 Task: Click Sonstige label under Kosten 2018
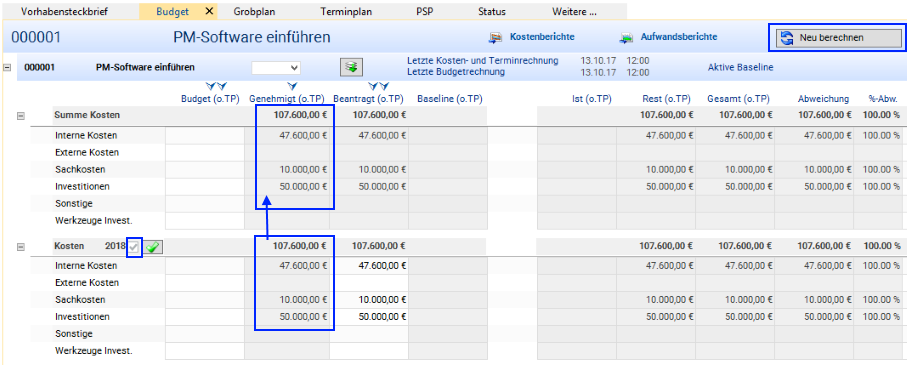coord(74,334)
